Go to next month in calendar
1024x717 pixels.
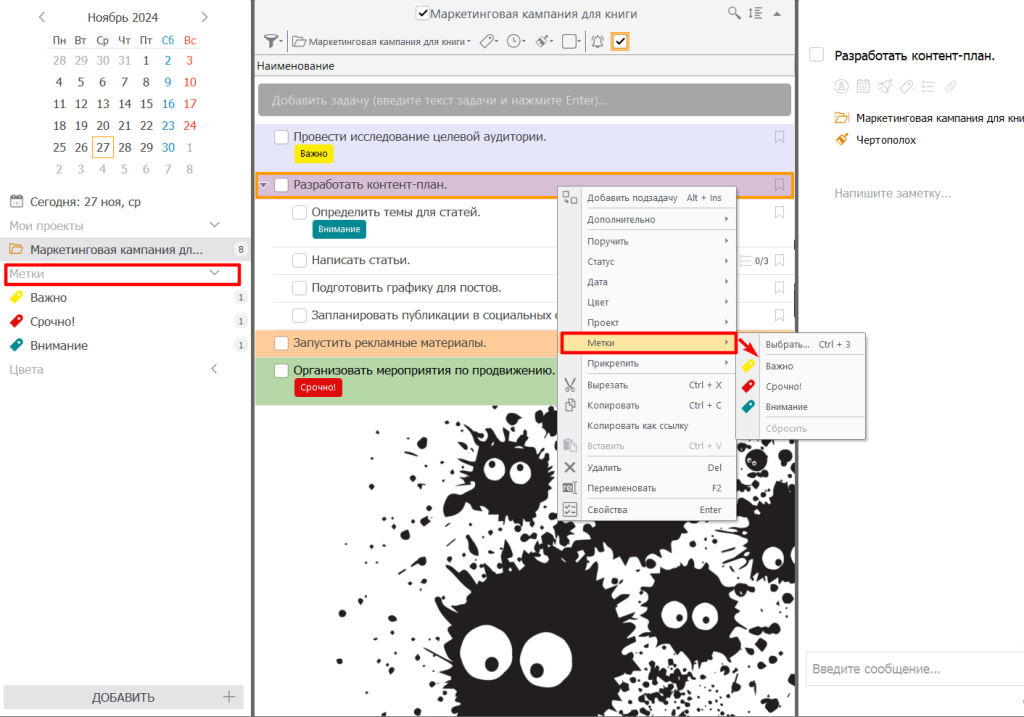coord(205,17)
